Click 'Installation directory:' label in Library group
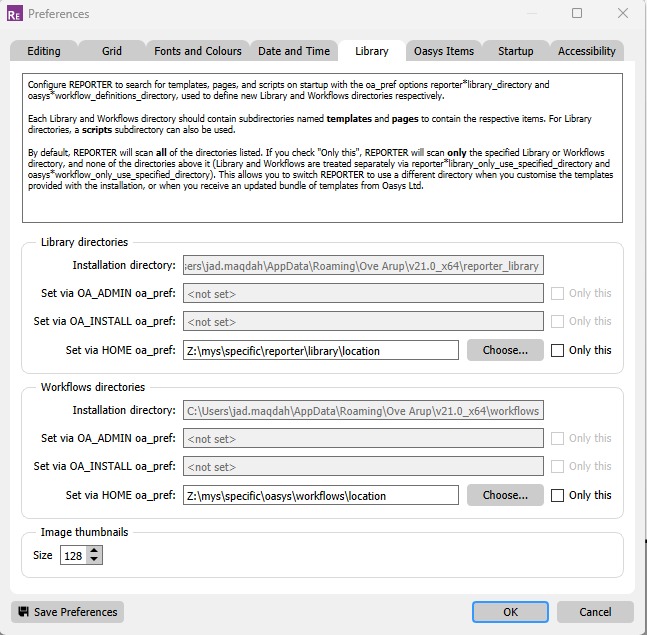The height and width of the screenshot is (635, 647). point(124,265)
